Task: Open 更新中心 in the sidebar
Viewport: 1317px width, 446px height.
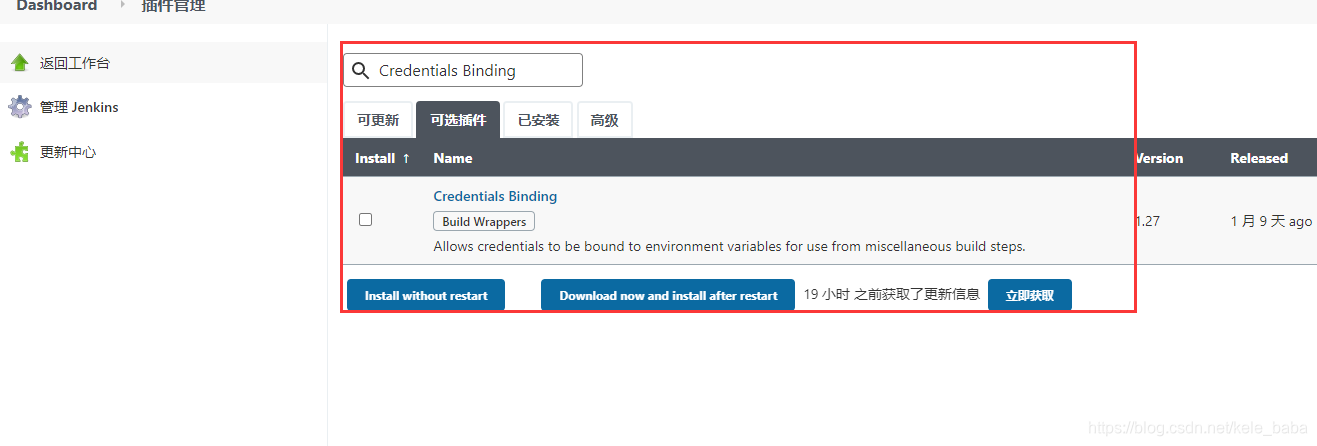Action: click(x=68, y=152)
